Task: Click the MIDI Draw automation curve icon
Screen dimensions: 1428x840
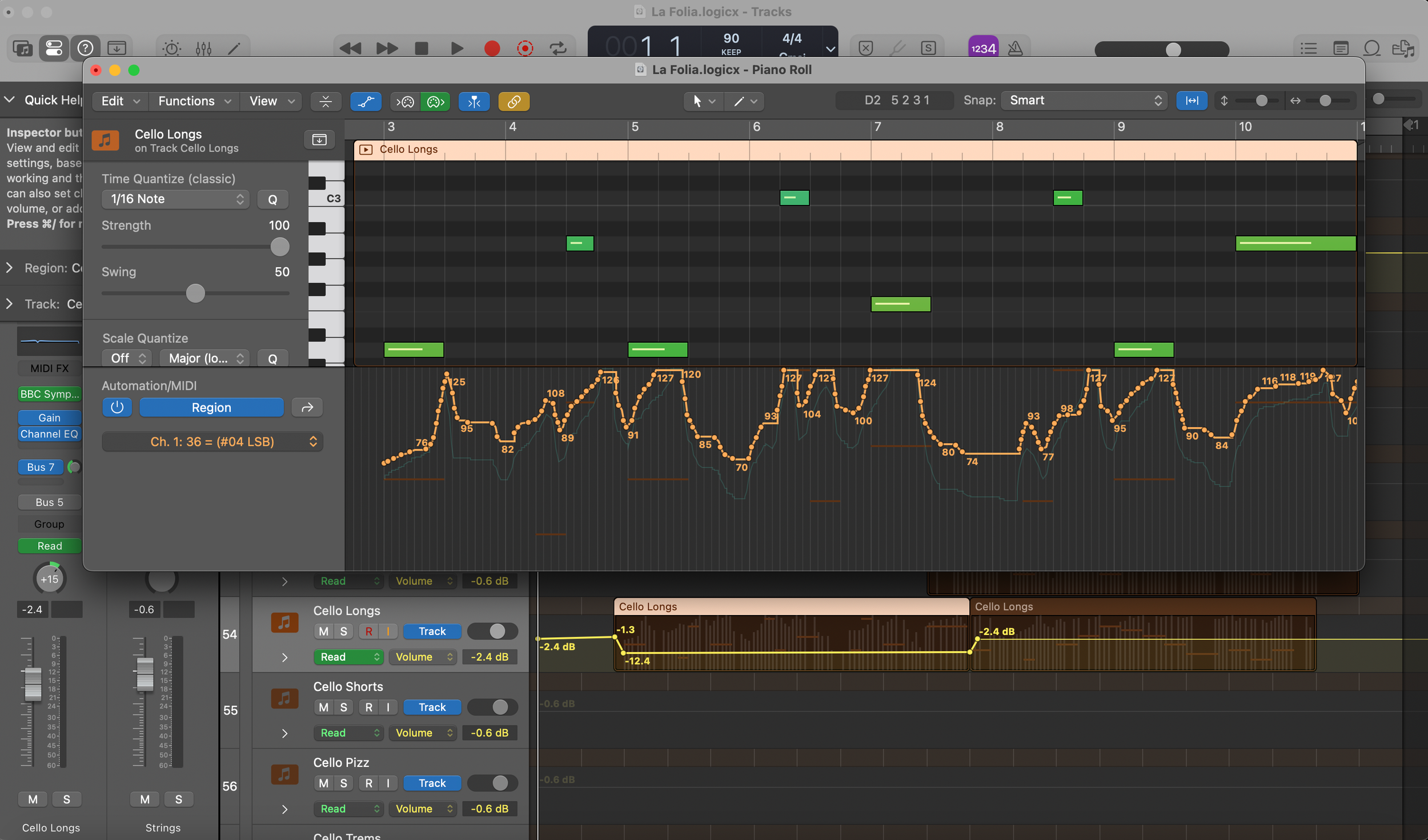Action: pyautogui.click(x=366, y=102)
